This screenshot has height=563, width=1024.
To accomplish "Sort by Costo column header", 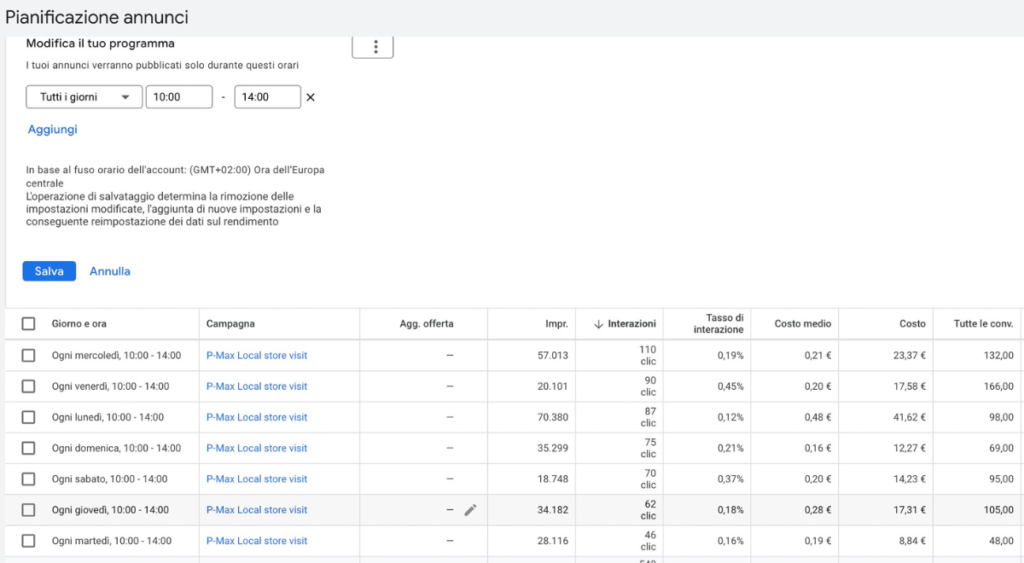I will 912,324.
